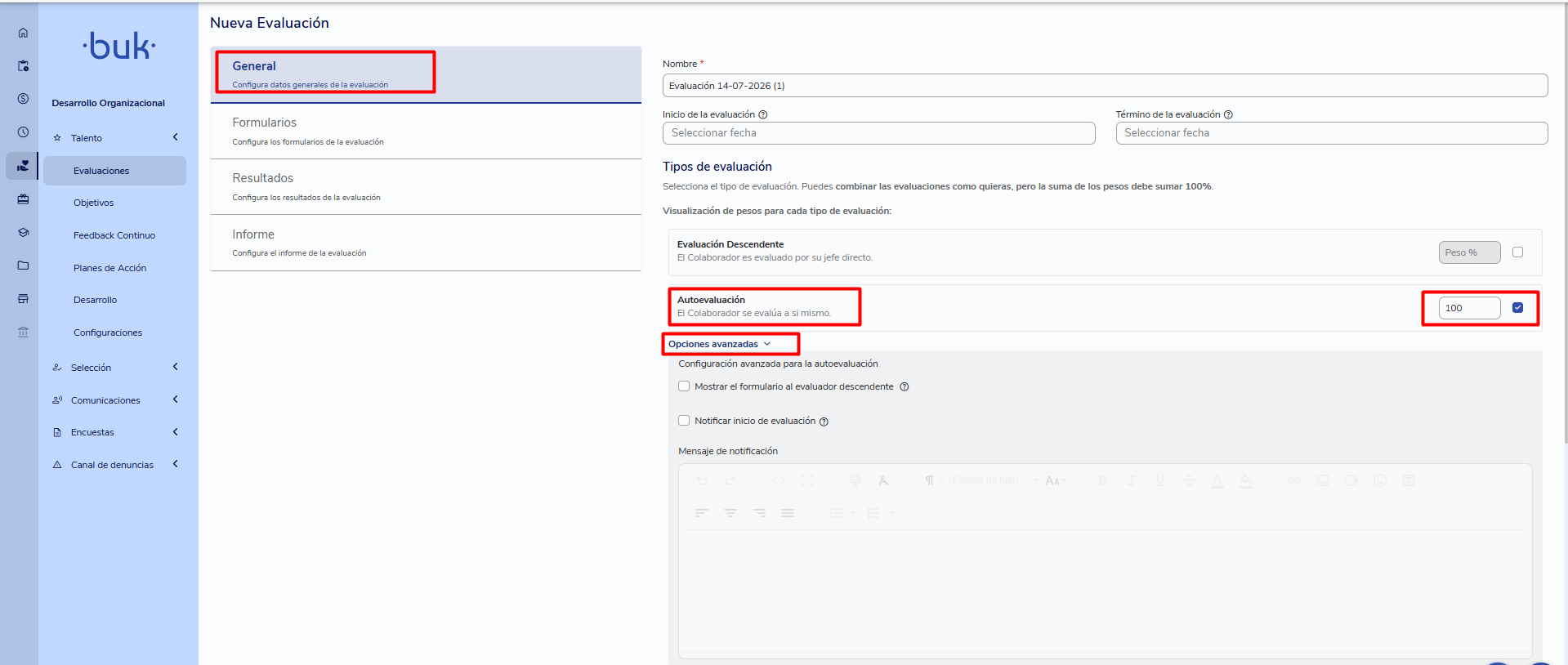Check Notificar inicio de evaluación
The height and width of the screenshot is (665, 1568).
pos(684,421)
